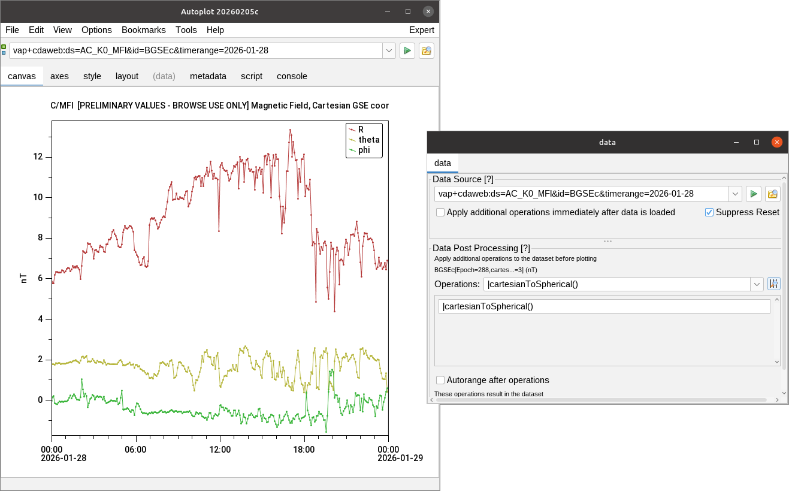
Task: Open the operations filter editor icon
Action: (773, 285)
